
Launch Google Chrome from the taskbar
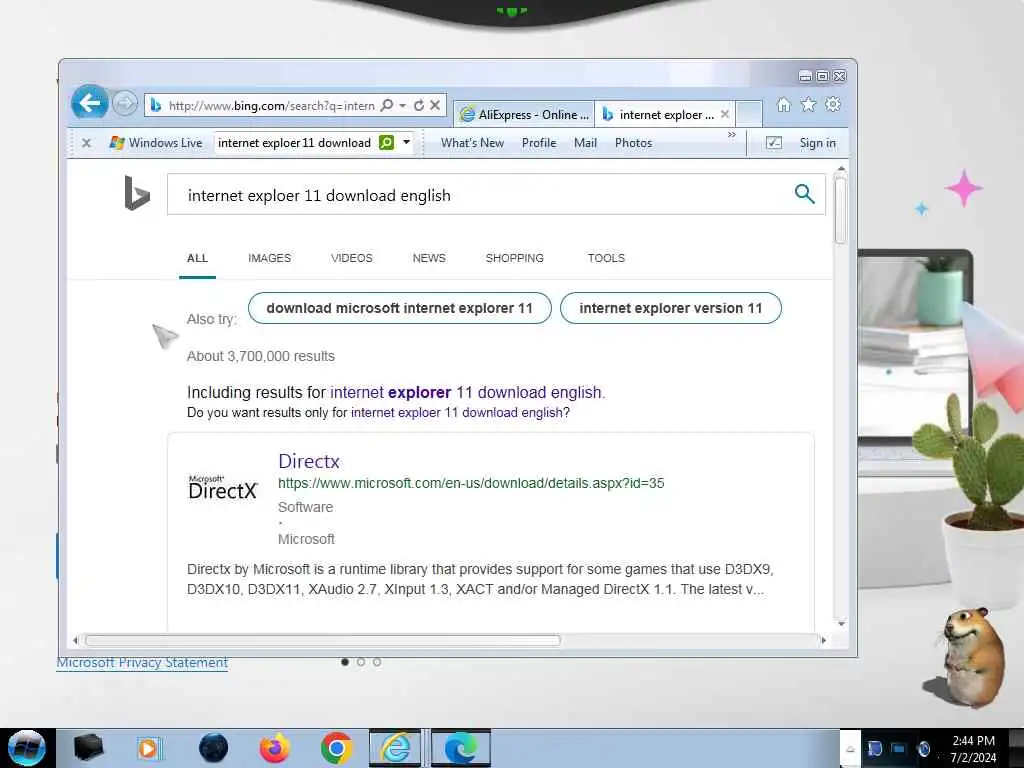click(336, 748)
